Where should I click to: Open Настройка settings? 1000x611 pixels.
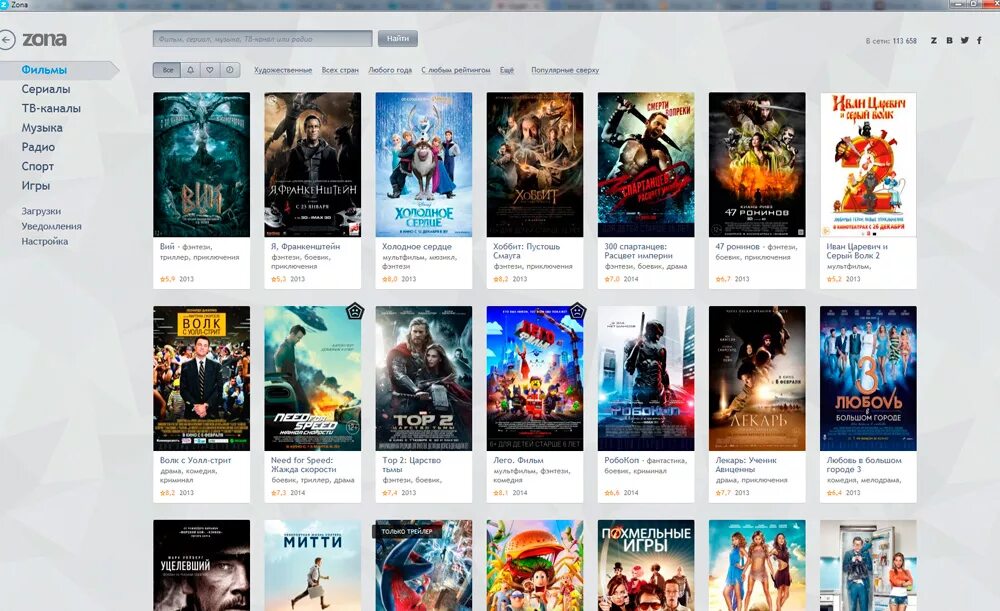45,242
